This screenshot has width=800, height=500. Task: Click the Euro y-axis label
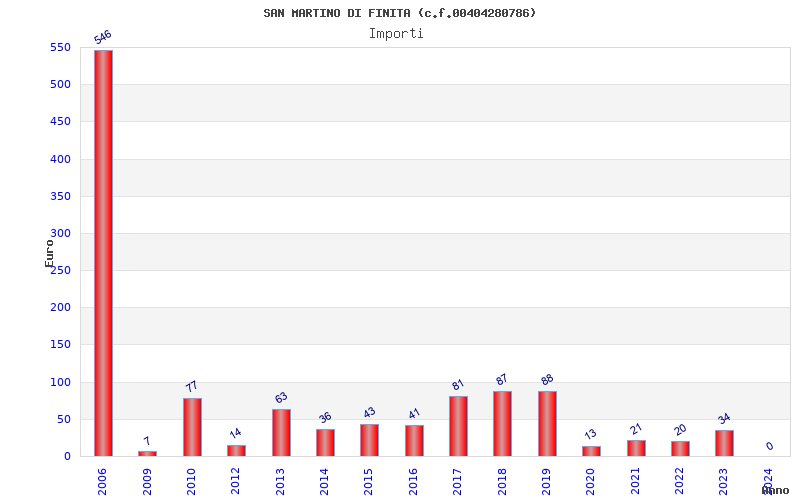[x=49, y=253]
